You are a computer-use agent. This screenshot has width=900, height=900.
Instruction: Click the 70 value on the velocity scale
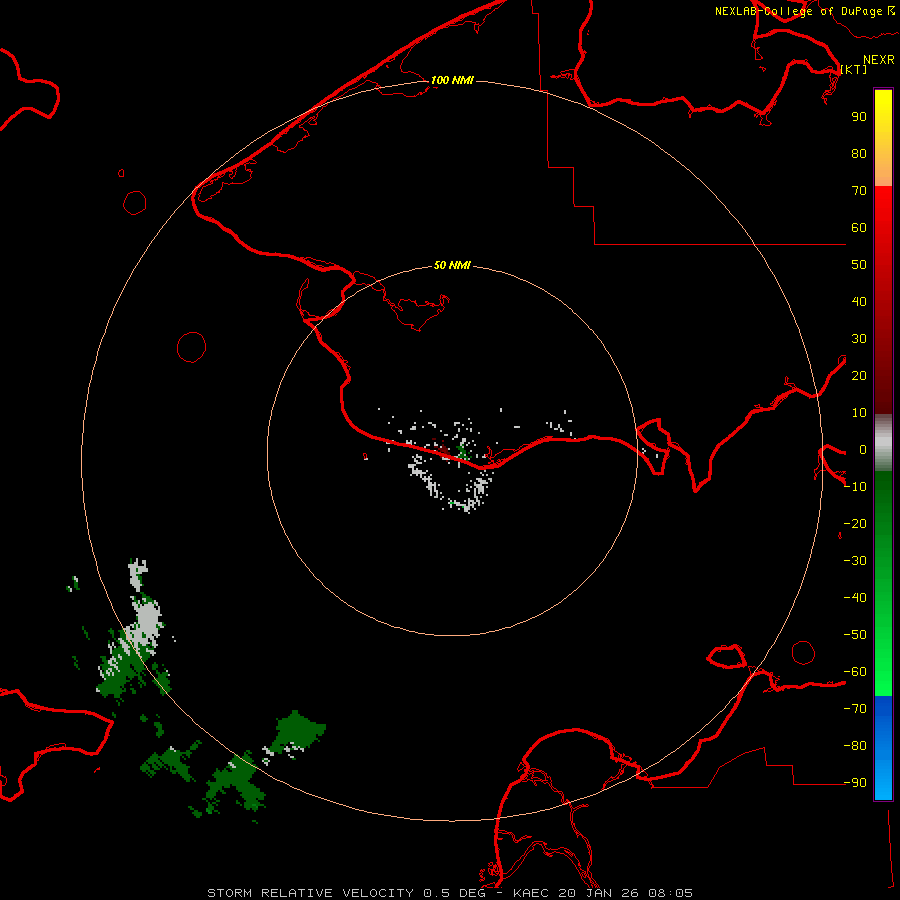[x=859, y=191]
